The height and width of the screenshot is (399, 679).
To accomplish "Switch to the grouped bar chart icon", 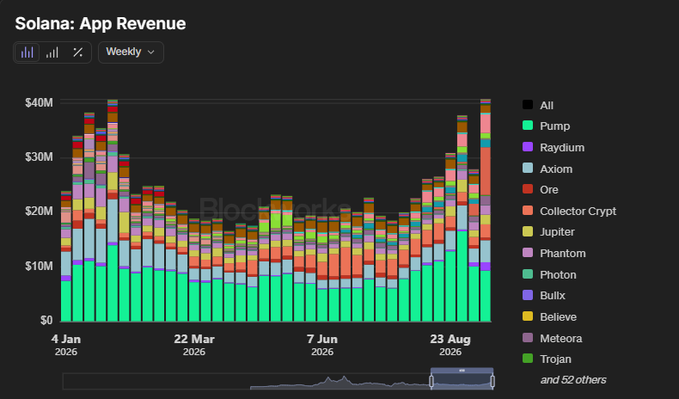I will click(52, 52).
